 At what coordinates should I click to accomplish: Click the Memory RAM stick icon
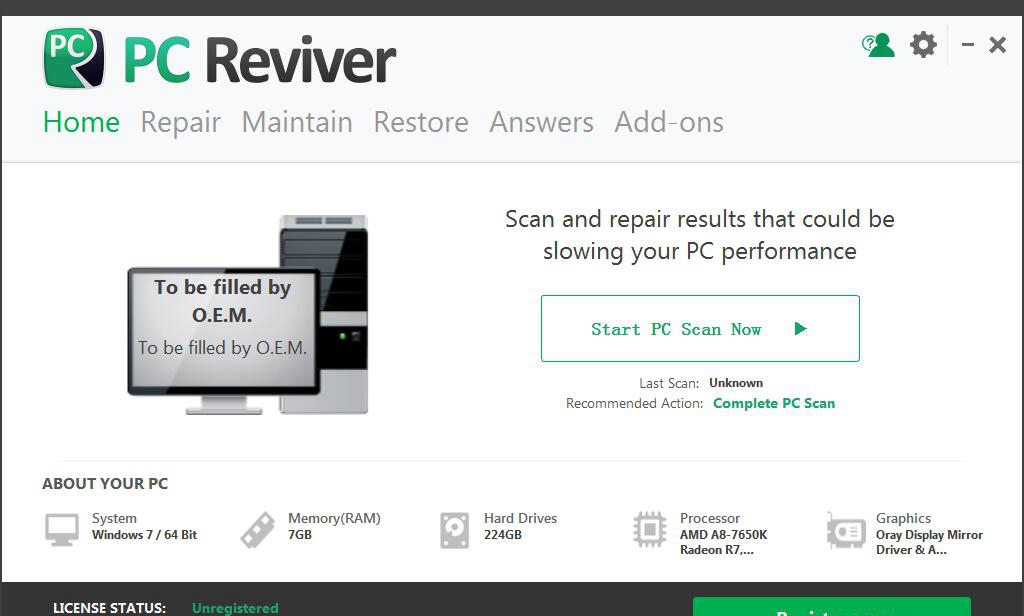257,530
